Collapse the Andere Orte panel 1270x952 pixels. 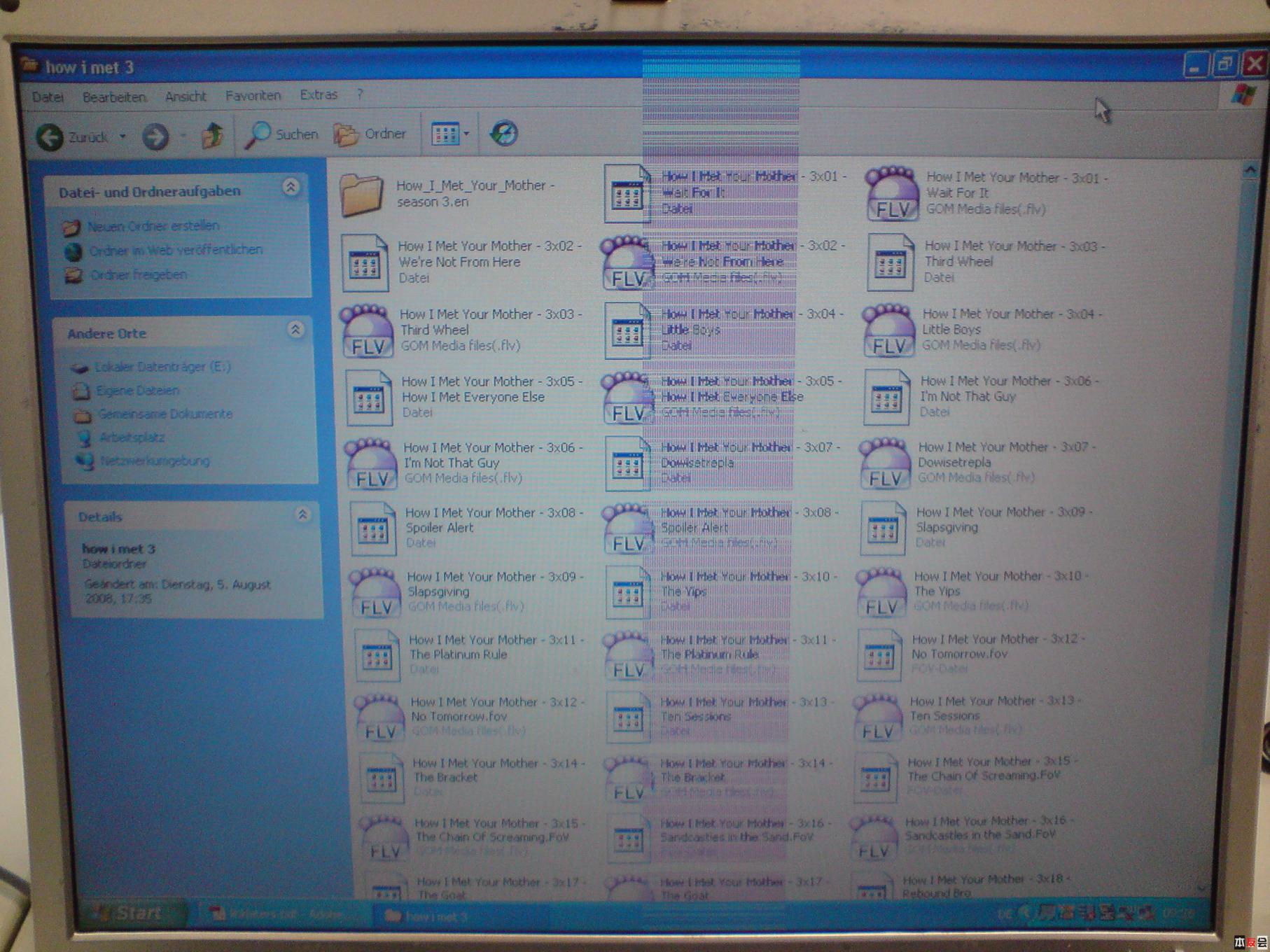pos(295,329)
